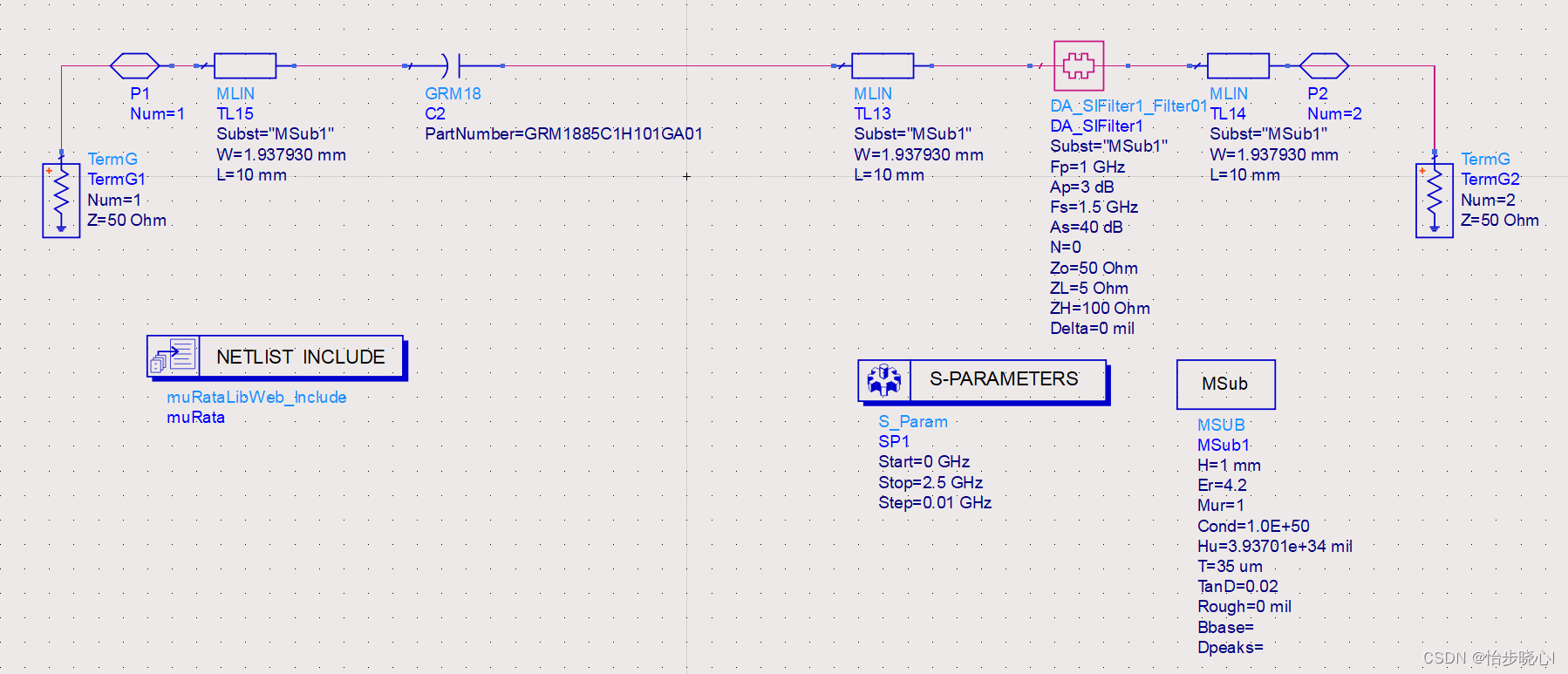
Task: Click the SP1 Start=0 GHz parameter
Action: point(924,461)
